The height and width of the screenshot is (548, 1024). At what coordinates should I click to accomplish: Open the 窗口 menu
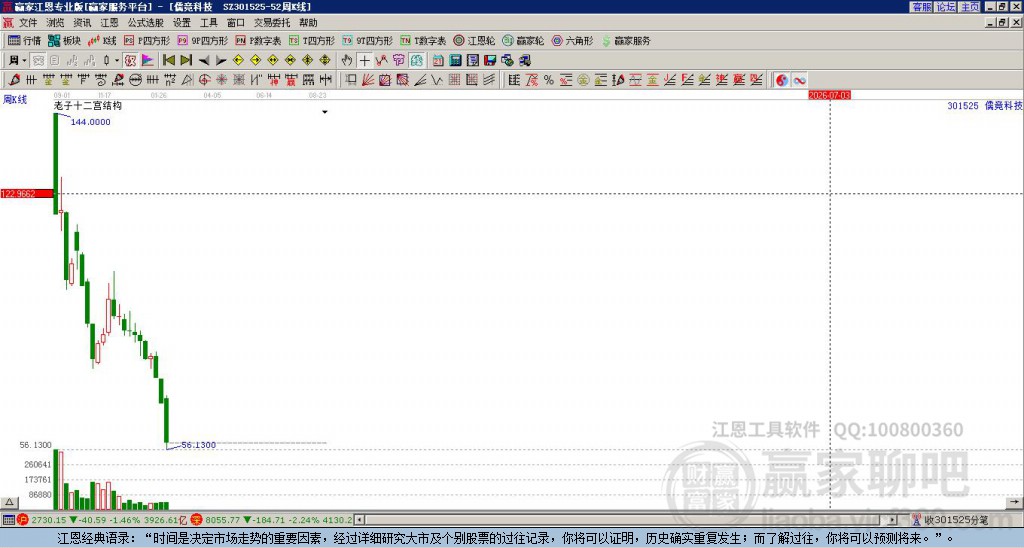pyautogui.click(x=236, y=23)
